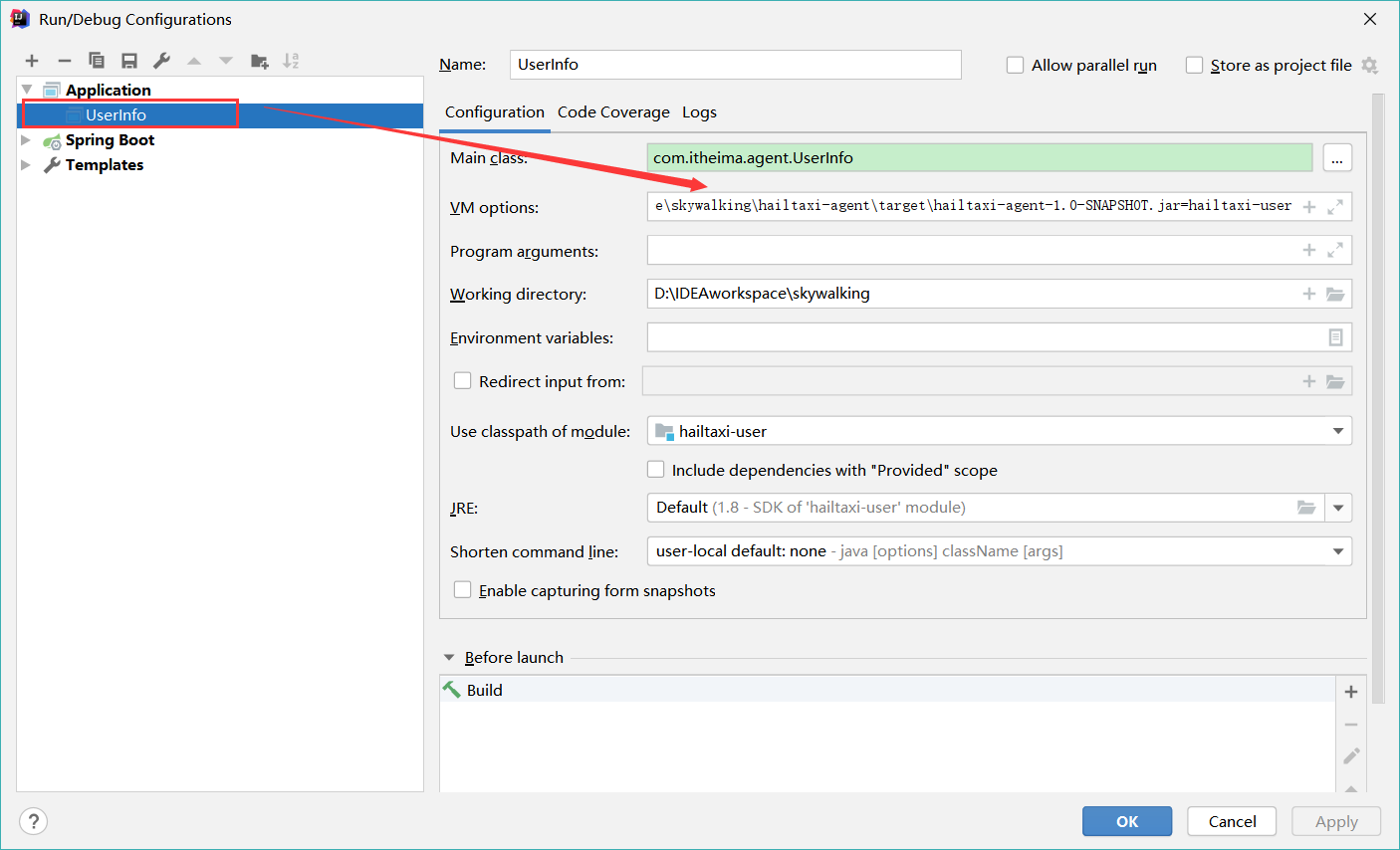The height and width of the screenshot is (850, 1400).
Task: Check Include dependencies with Provided scope
Action: point(655,469)
